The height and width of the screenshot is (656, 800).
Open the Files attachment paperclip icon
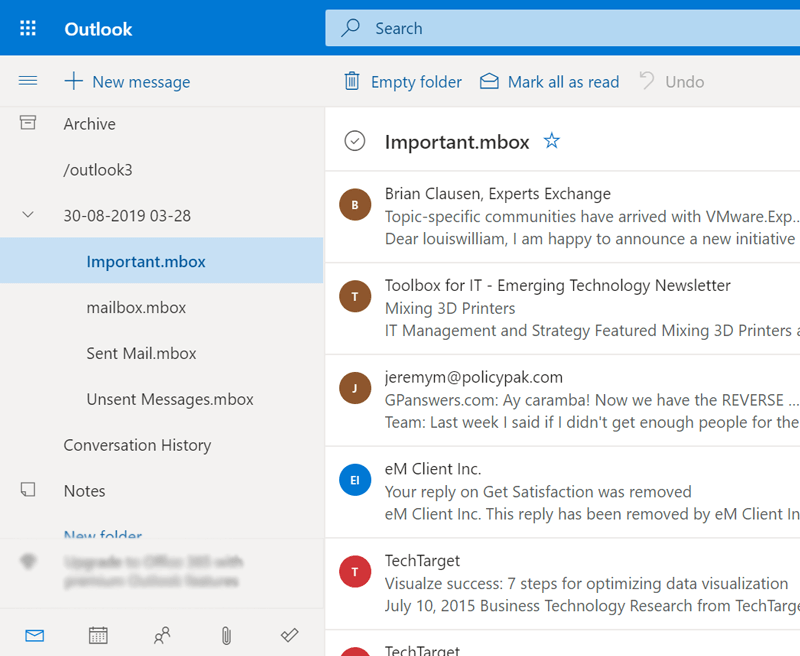tap(226, 636)
